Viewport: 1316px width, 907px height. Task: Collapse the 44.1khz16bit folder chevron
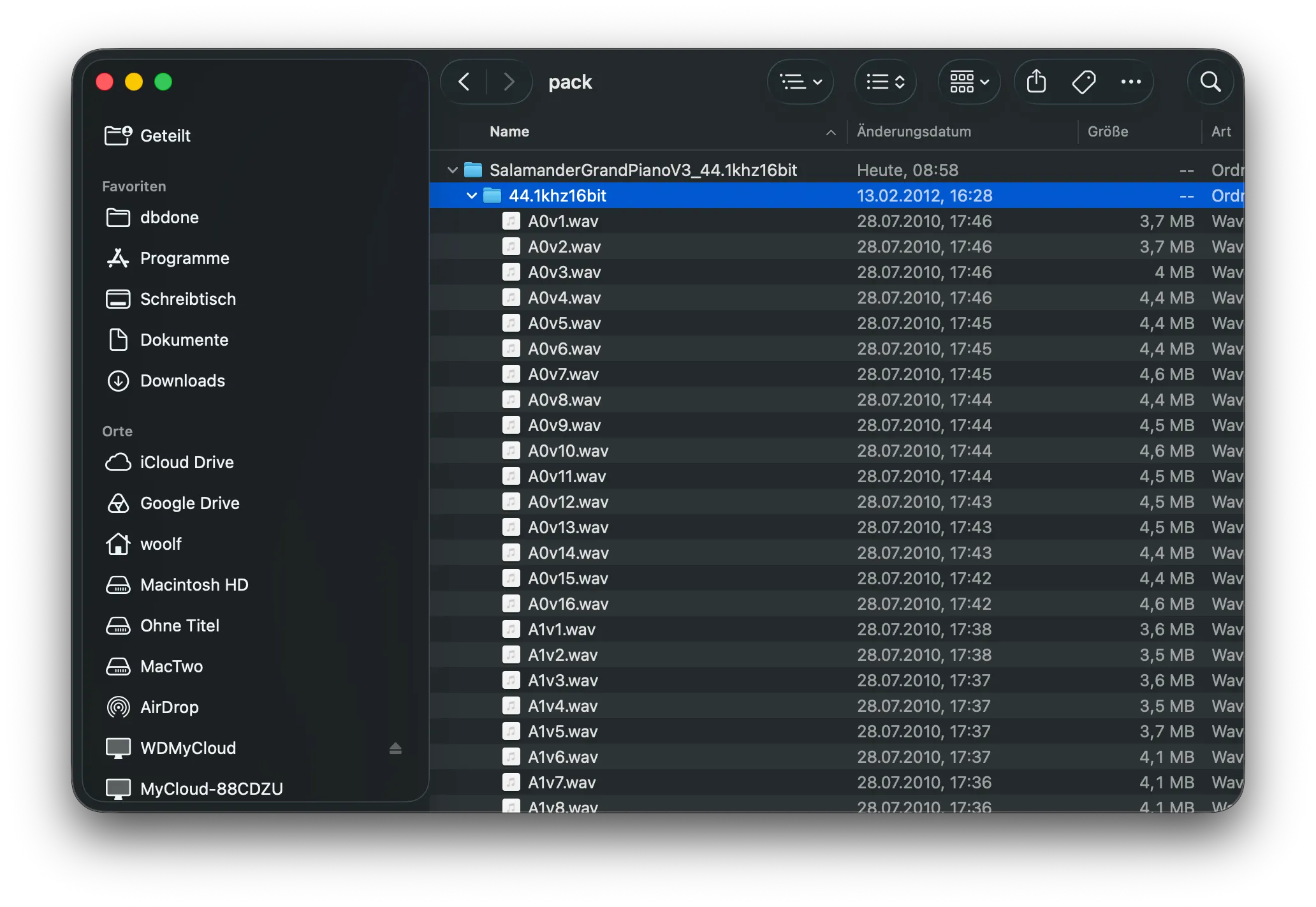point(471,196)
